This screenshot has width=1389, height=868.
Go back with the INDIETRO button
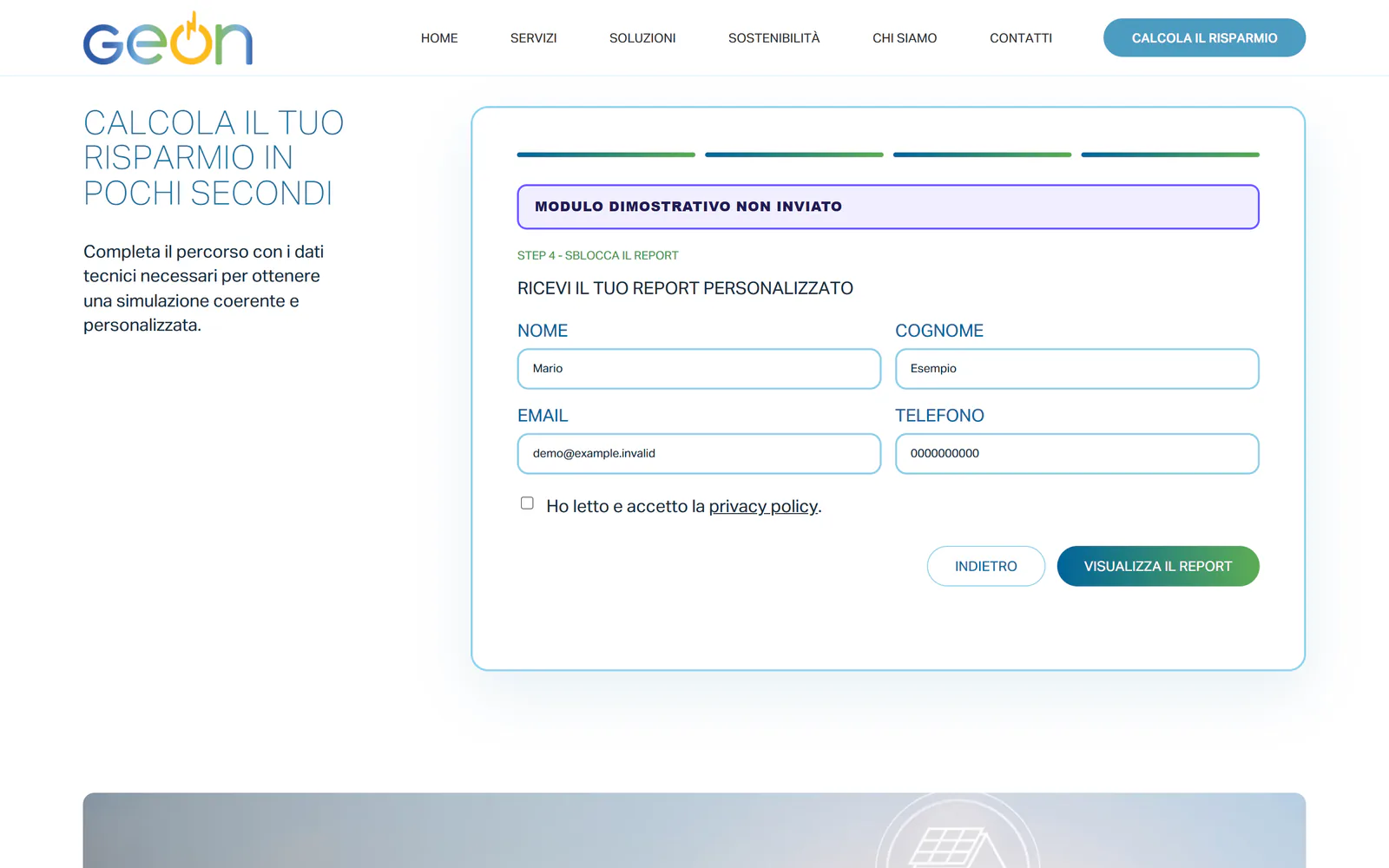(x=986, y=566)
